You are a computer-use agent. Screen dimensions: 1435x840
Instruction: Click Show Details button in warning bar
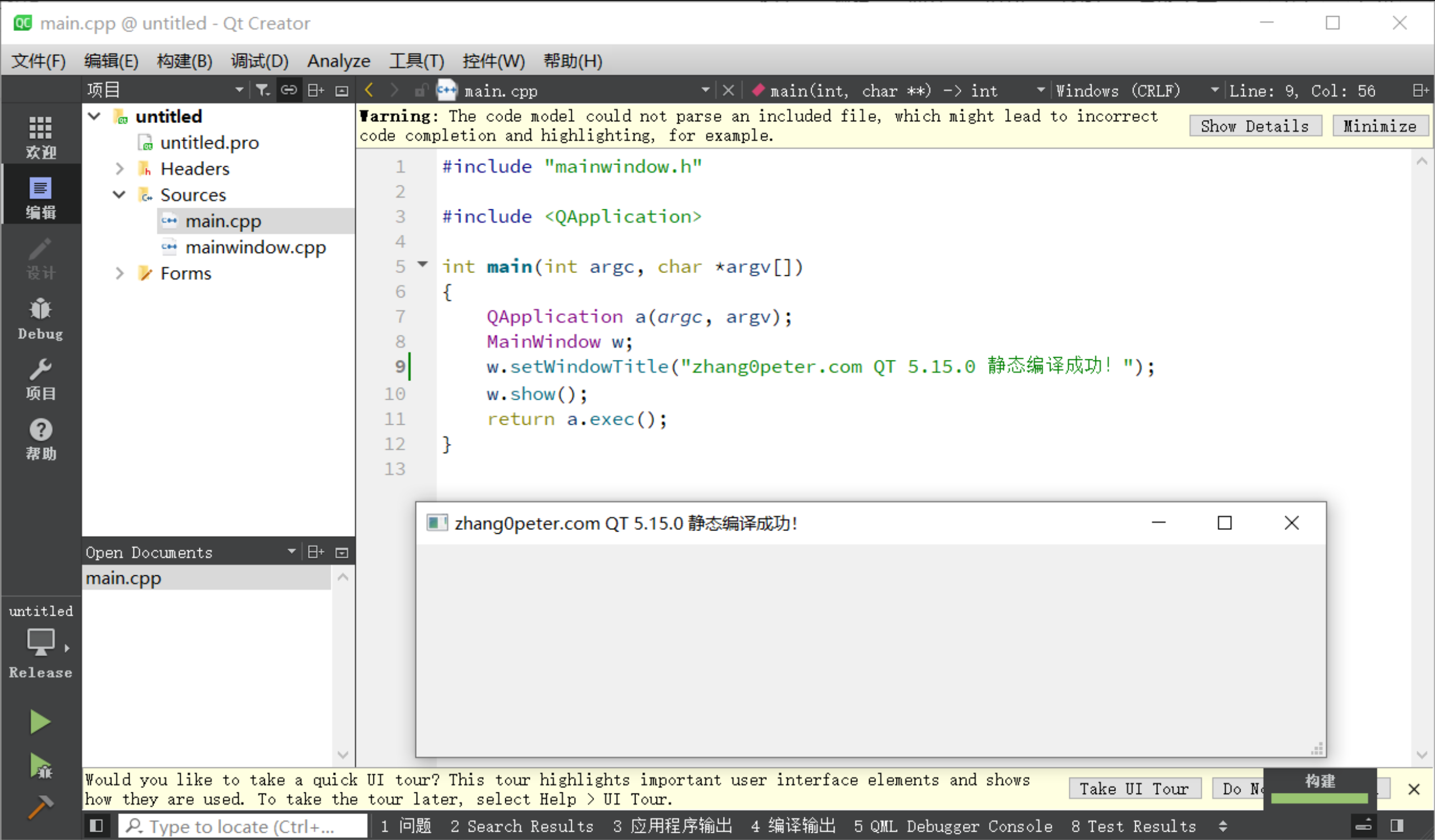pos(1253,126)
